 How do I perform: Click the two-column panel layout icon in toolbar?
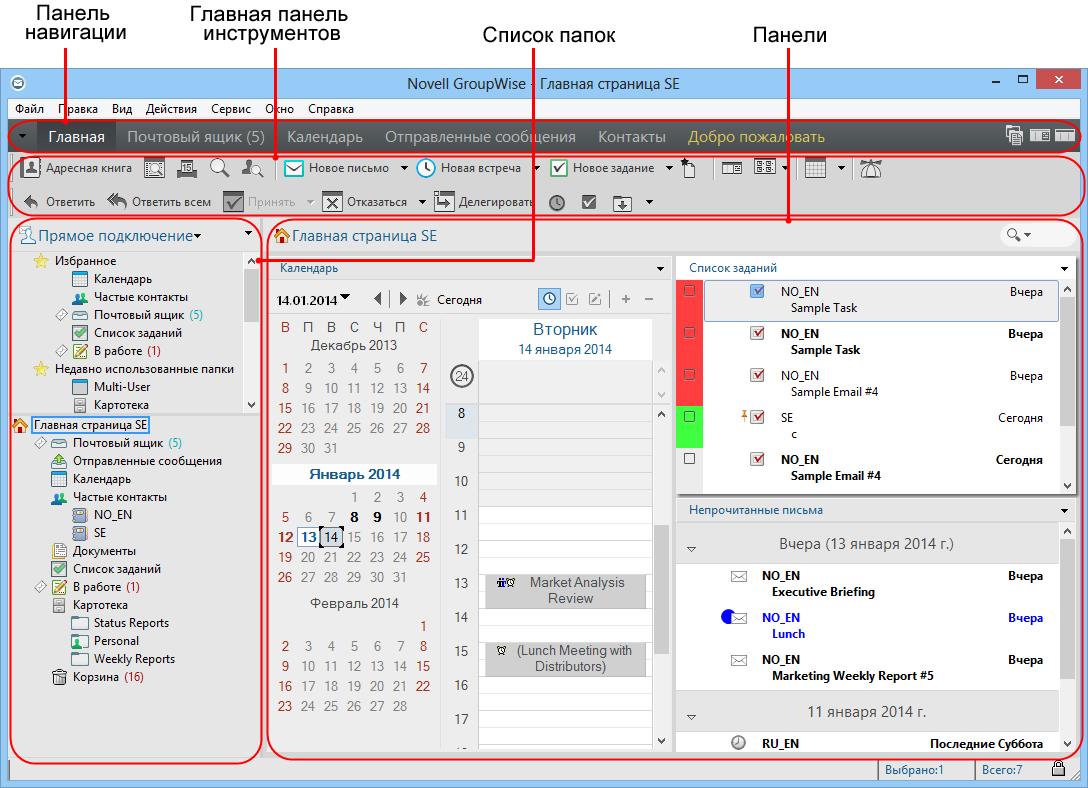[x=731, y=168]
